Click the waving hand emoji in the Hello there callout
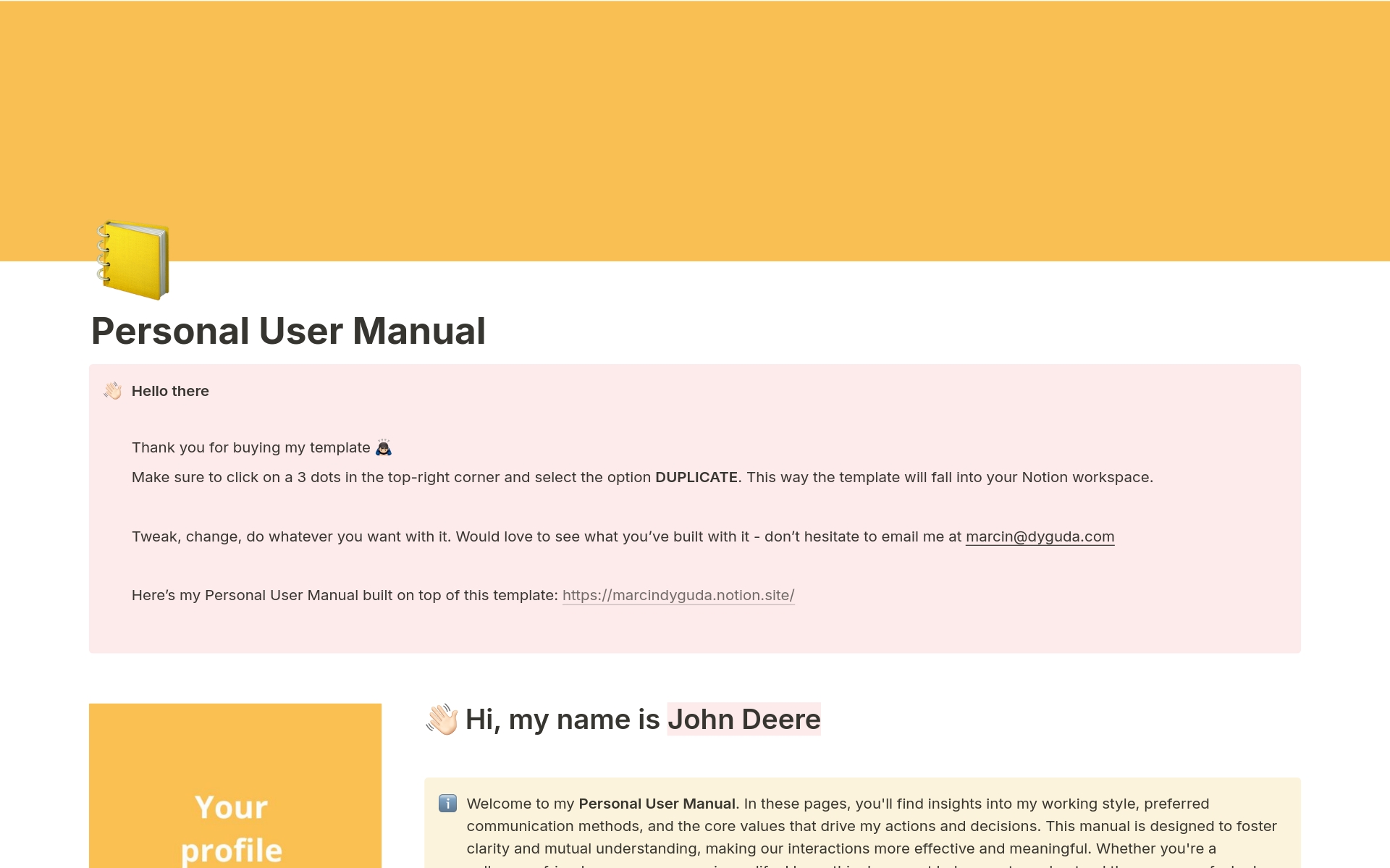1390x868 pixels. [x=112, y=390]
